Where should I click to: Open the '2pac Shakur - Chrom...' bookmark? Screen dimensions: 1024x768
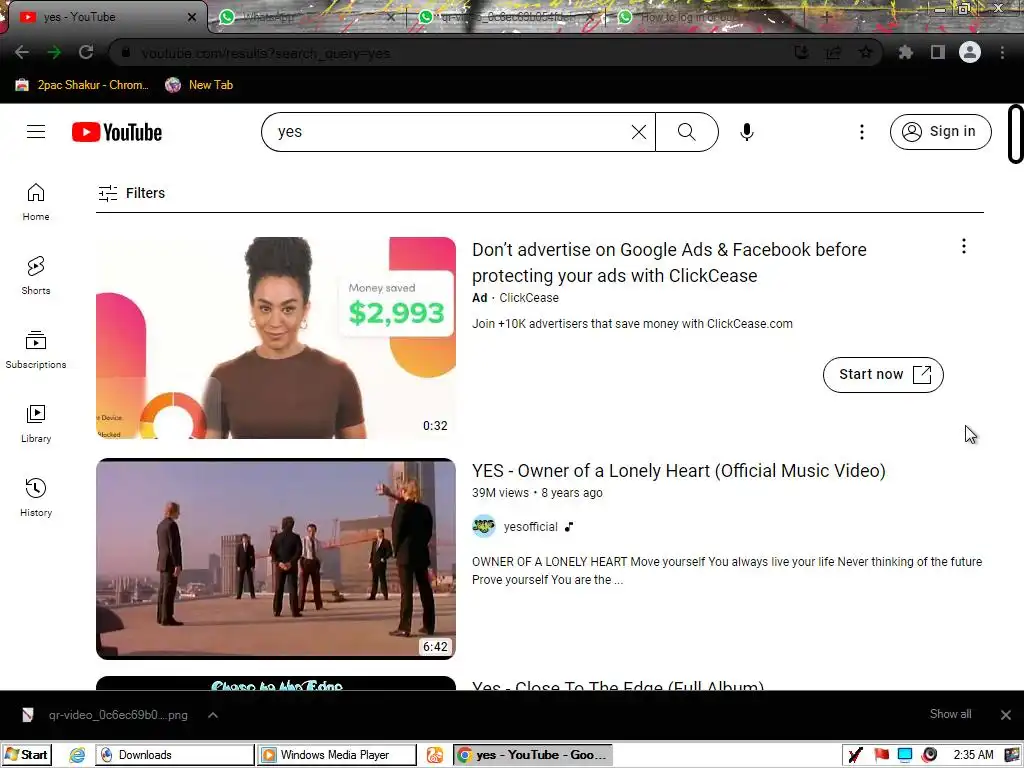(x=82, y=85)
